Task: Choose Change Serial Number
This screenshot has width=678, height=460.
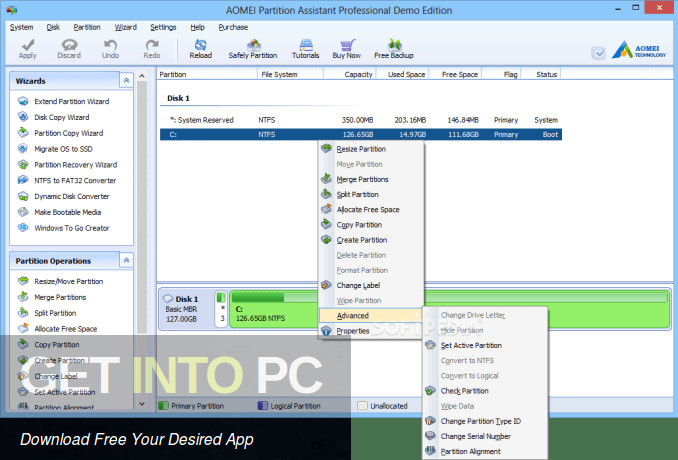Action: (x=485, y=436)
